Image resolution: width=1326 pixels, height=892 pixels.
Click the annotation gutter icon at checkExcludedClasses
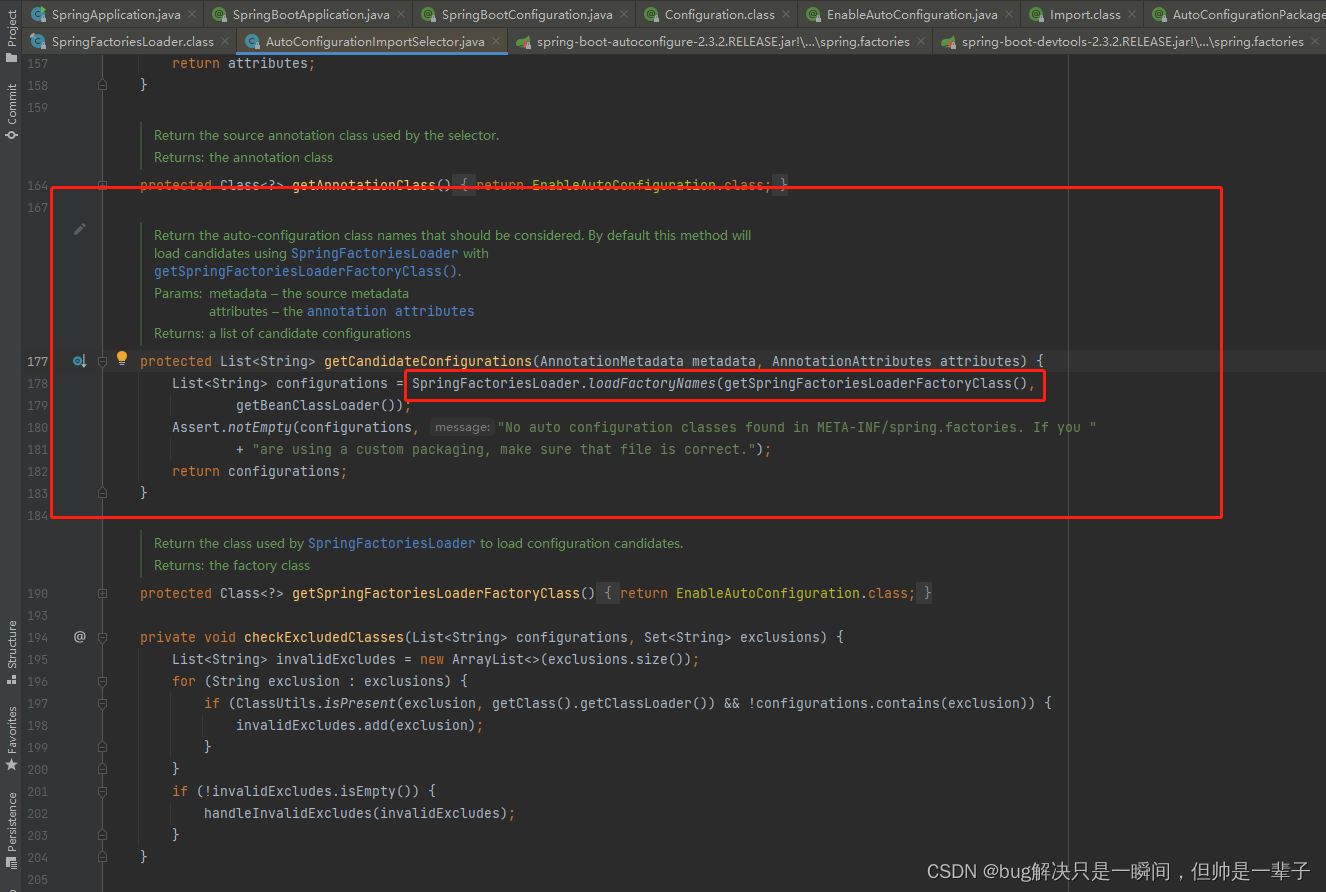80,637
